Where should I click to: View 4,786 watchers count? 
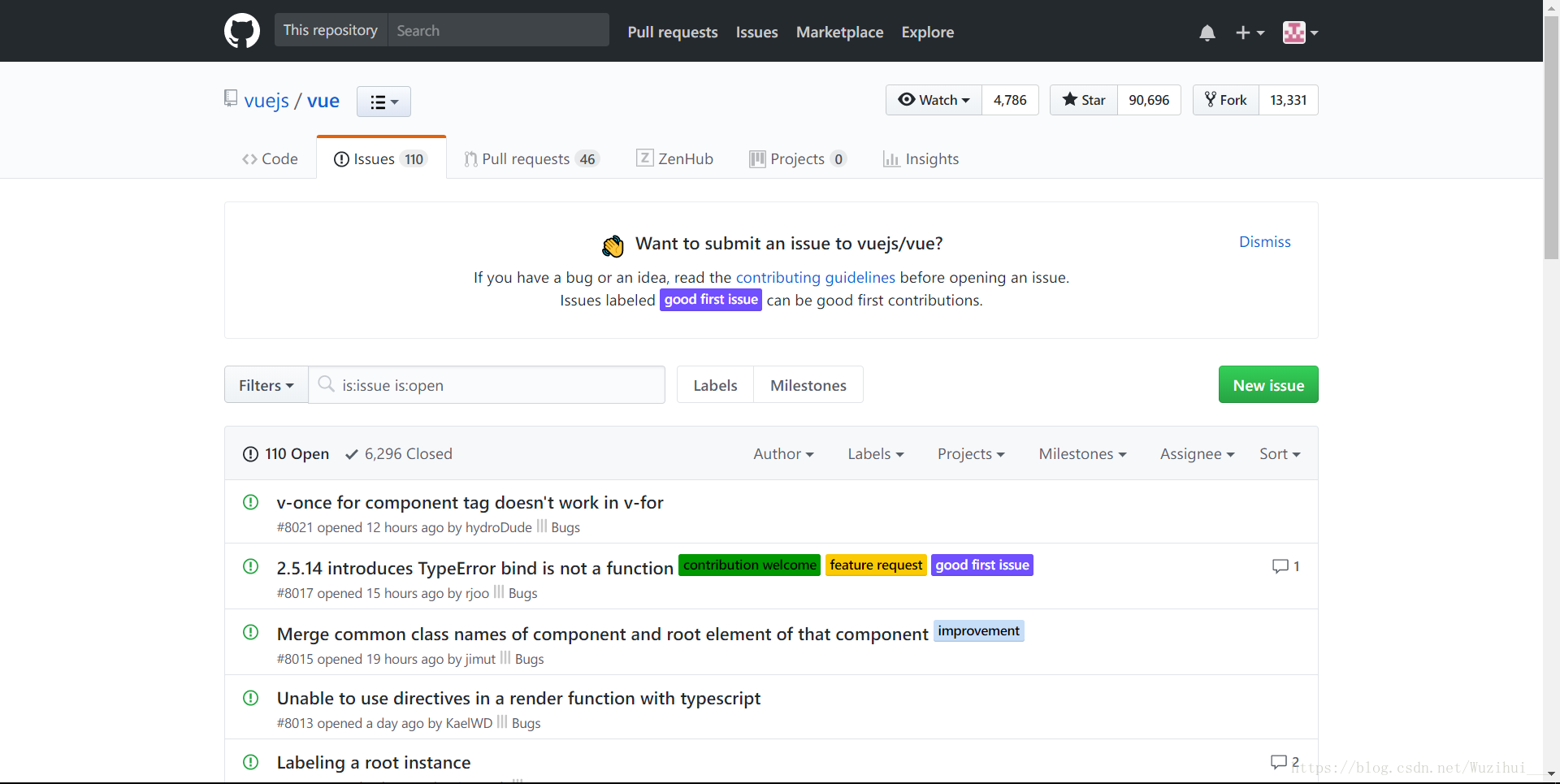point(1010,100)
